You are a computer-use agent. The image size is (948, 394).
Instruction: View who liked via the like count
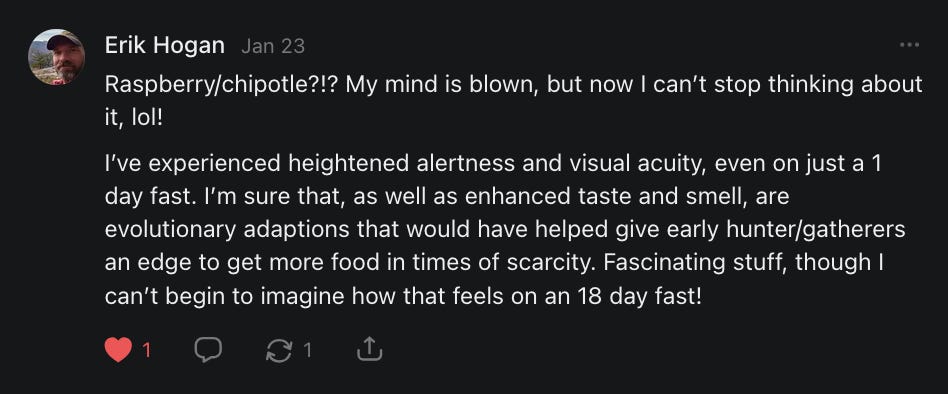click(x=146, y=350)
